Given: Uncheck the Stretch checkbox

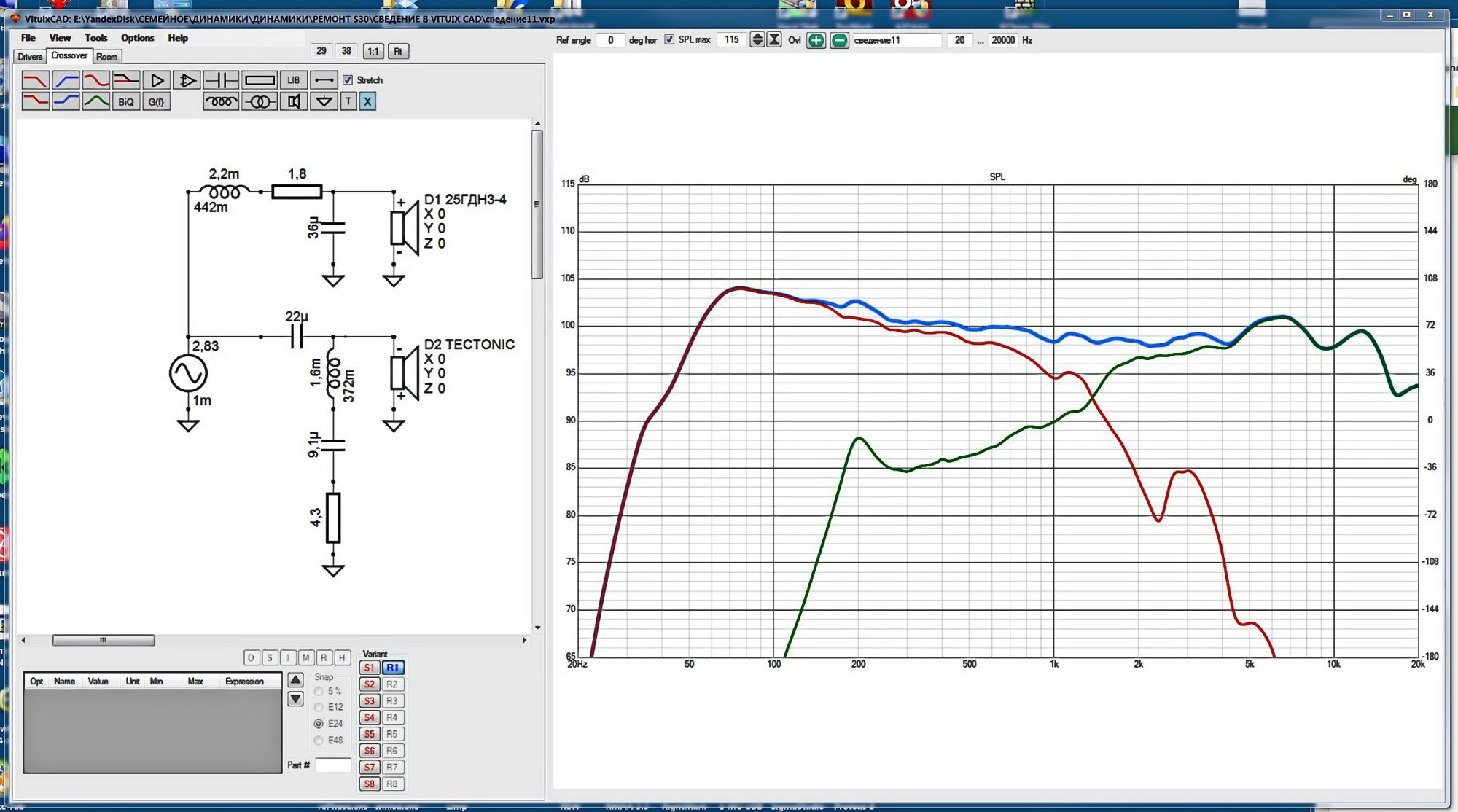Looking at the screenshot, I should pos(348,80).
